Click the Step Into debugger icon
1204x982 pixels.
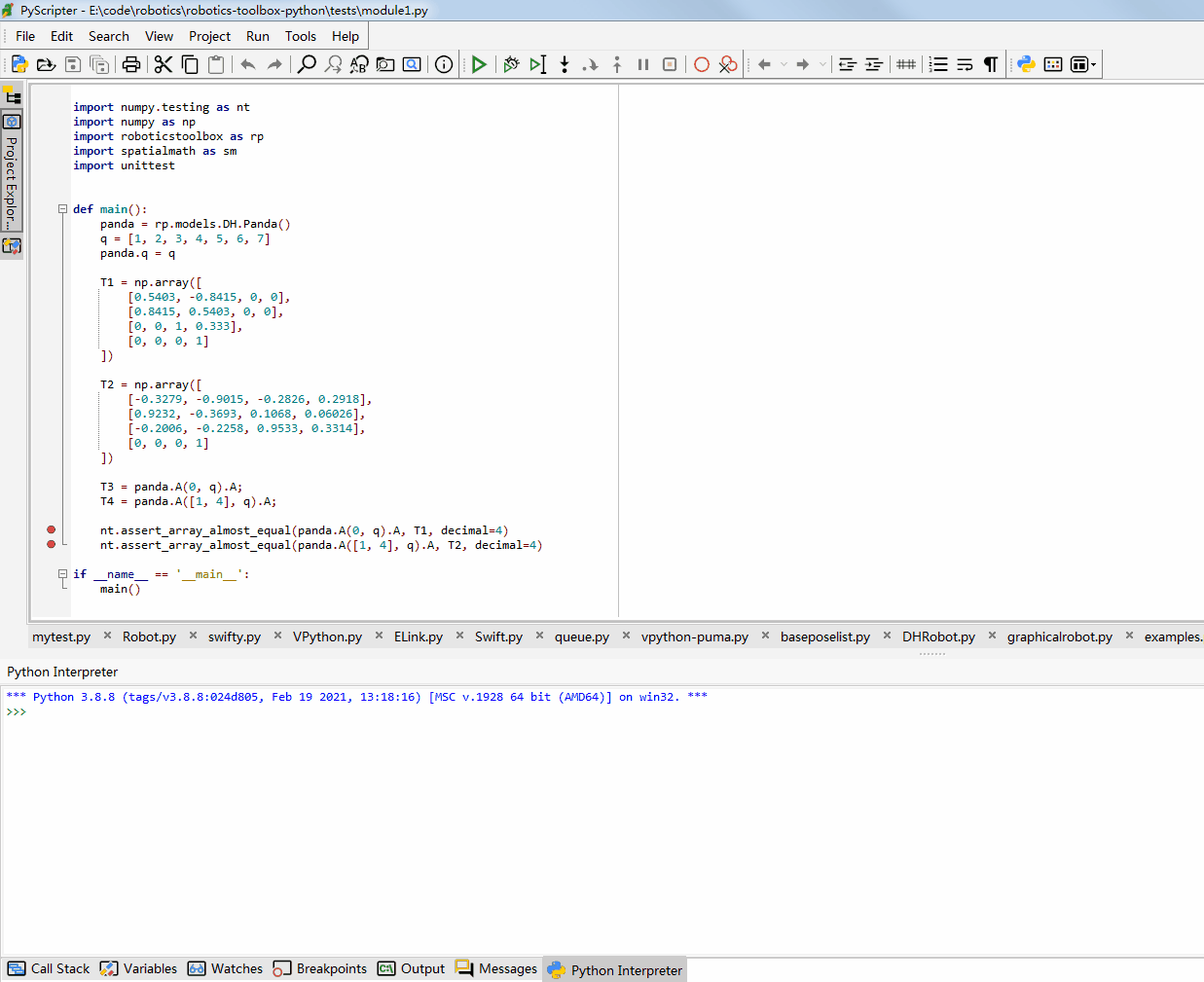[x=565, y=64]
